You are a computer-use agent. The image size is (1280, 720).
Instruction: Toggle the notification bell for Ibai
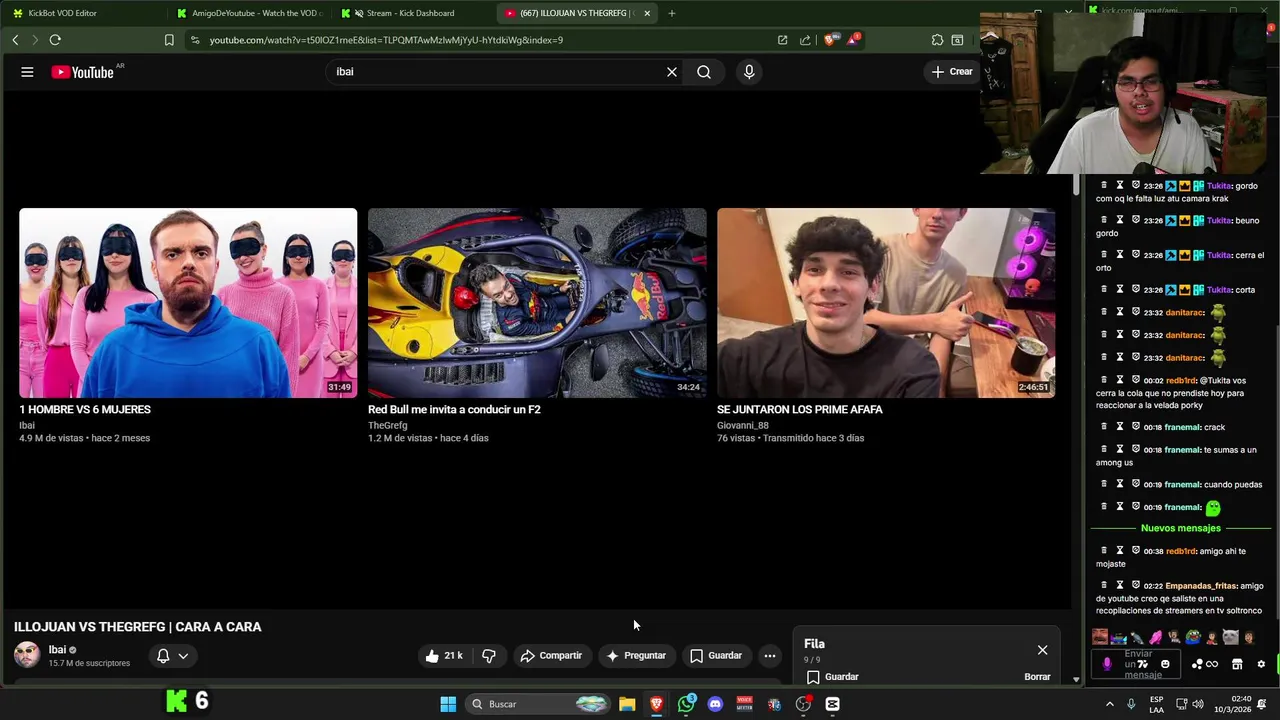pyautogui.click(x=163, y=656)
